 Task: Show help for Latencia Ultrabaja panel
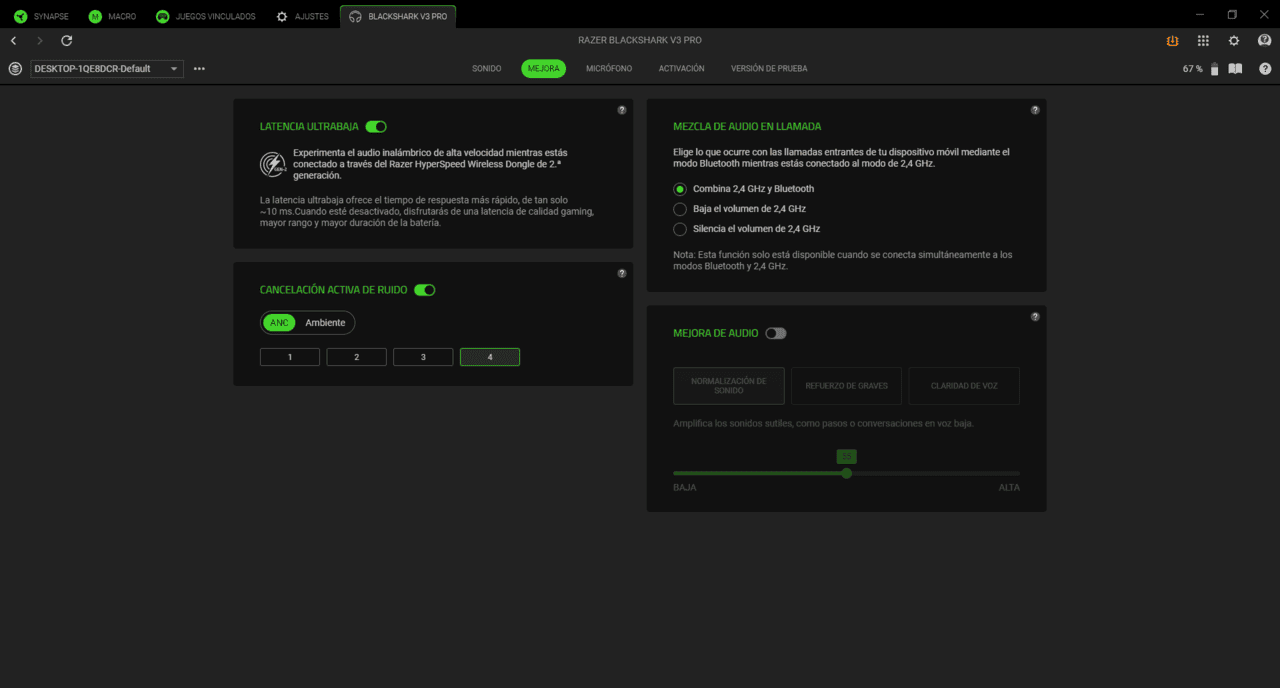(622, 110)
